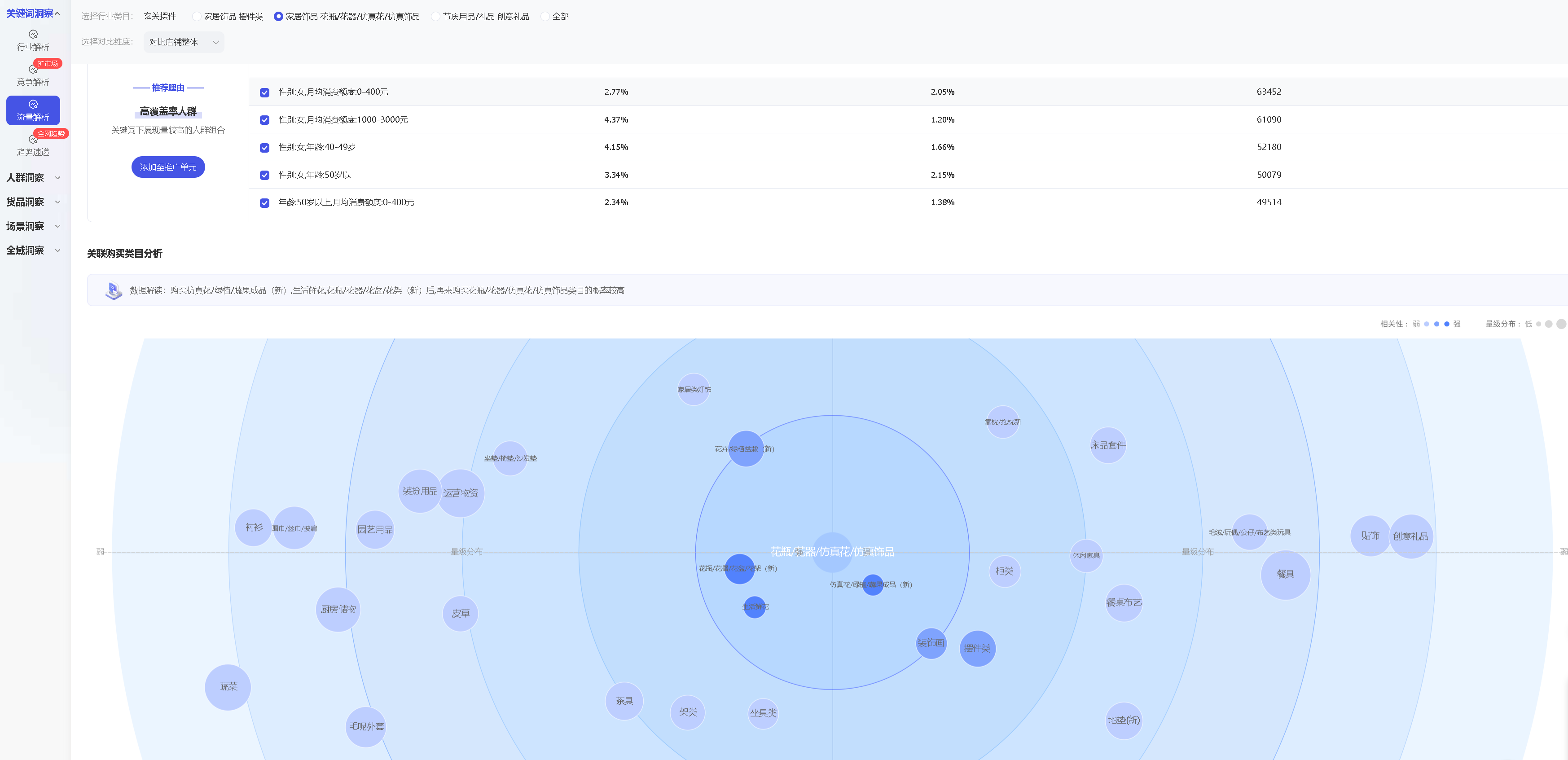Select the 家居饰品 摆件类 radio option
This screenshot has width=1568, height=760.
(197, 17)
